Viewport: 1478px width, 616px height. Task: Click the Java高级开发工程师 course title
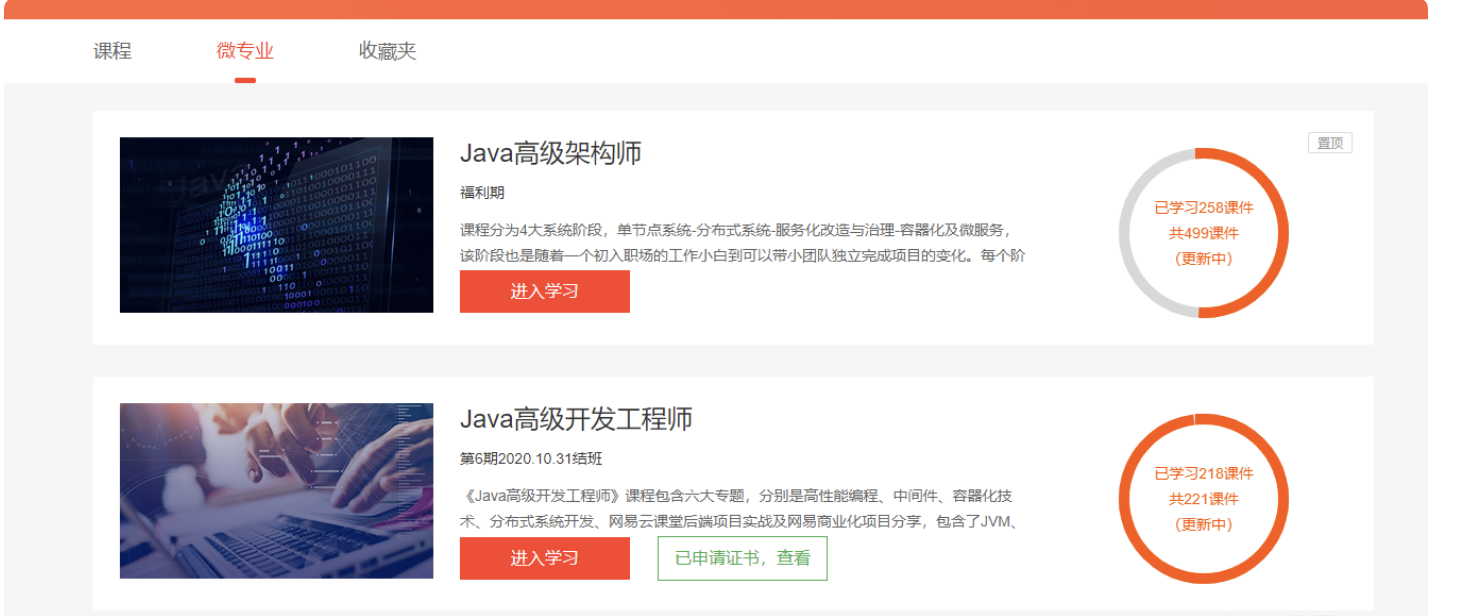pos(576,419)
